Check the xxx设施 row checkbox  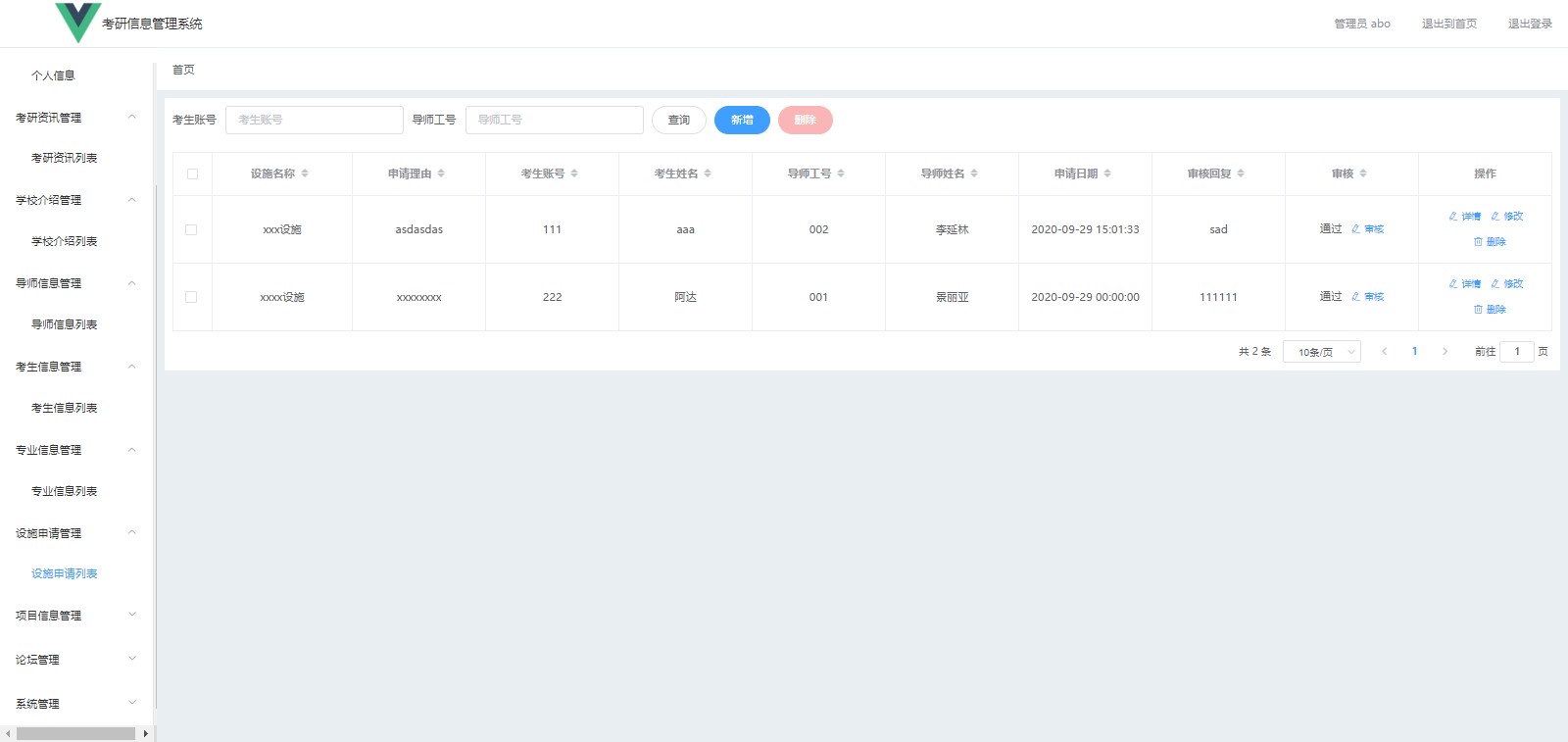point(191,229)
